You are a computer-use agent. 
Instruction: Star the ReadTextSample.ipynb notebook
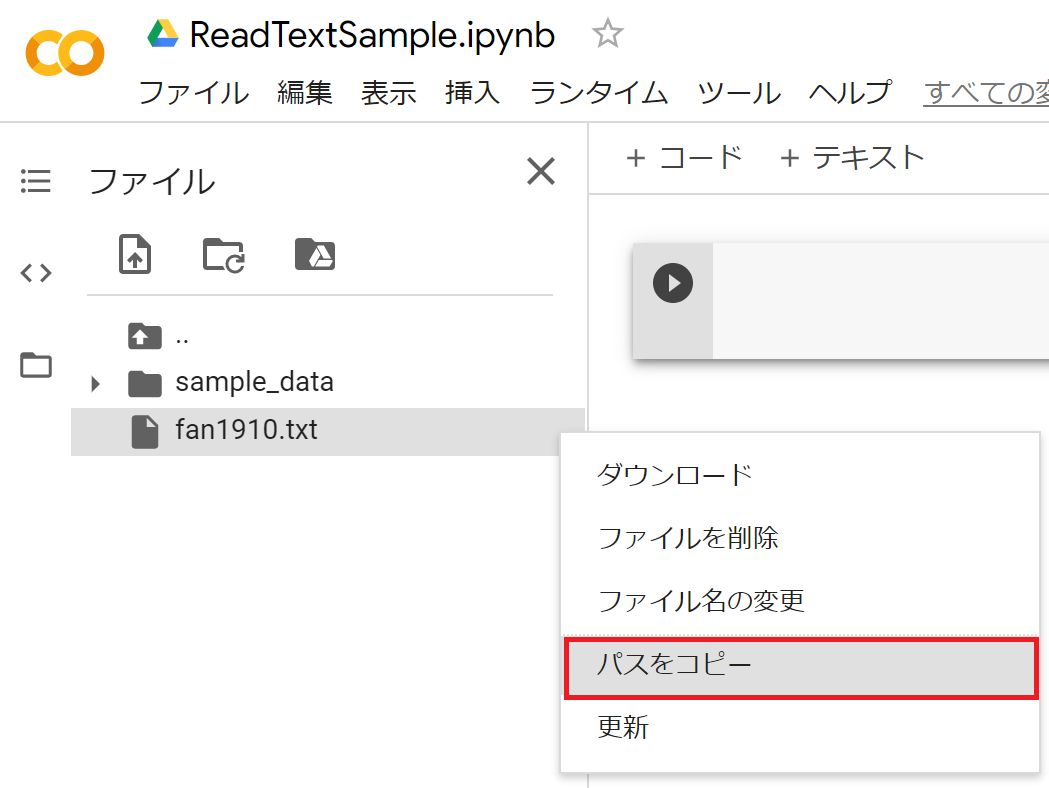click(607, 35)
